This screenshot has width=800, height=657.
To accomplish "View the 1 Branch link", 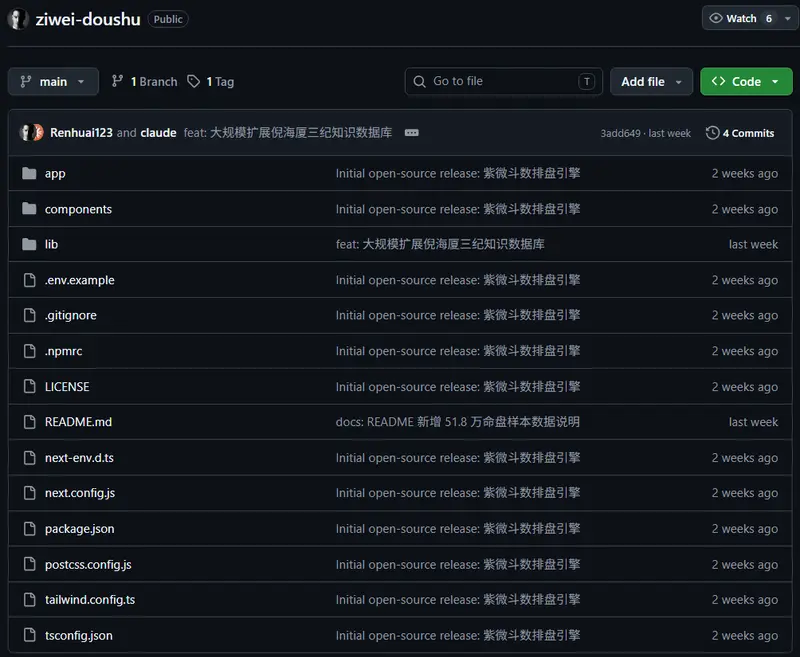I will [x=144, y=82].
